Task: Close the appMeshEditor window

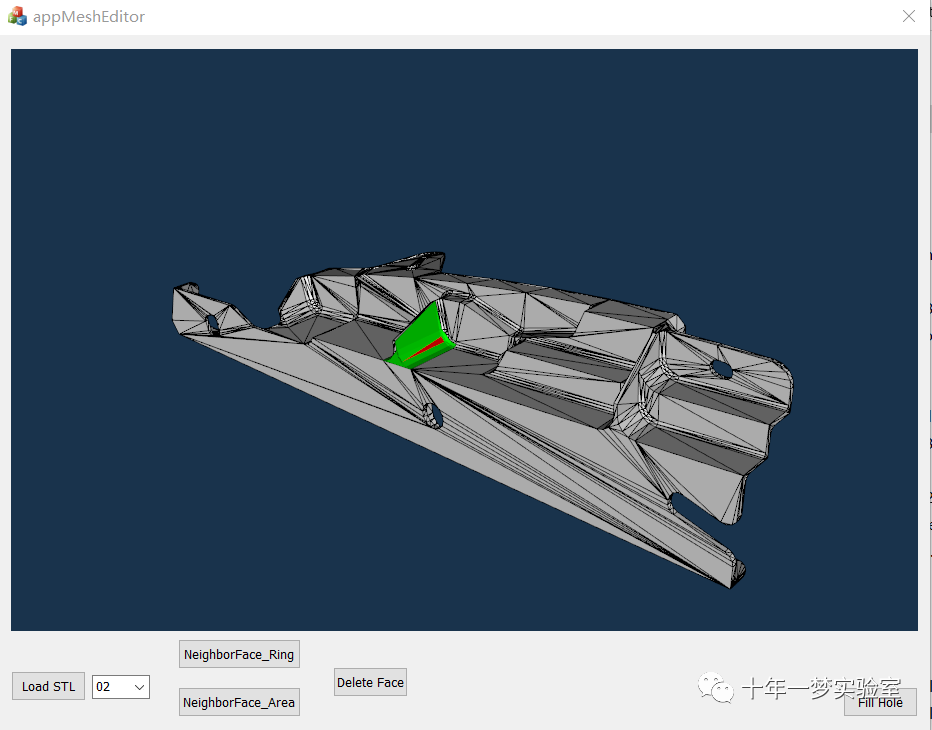Action: tap(909, 16)
